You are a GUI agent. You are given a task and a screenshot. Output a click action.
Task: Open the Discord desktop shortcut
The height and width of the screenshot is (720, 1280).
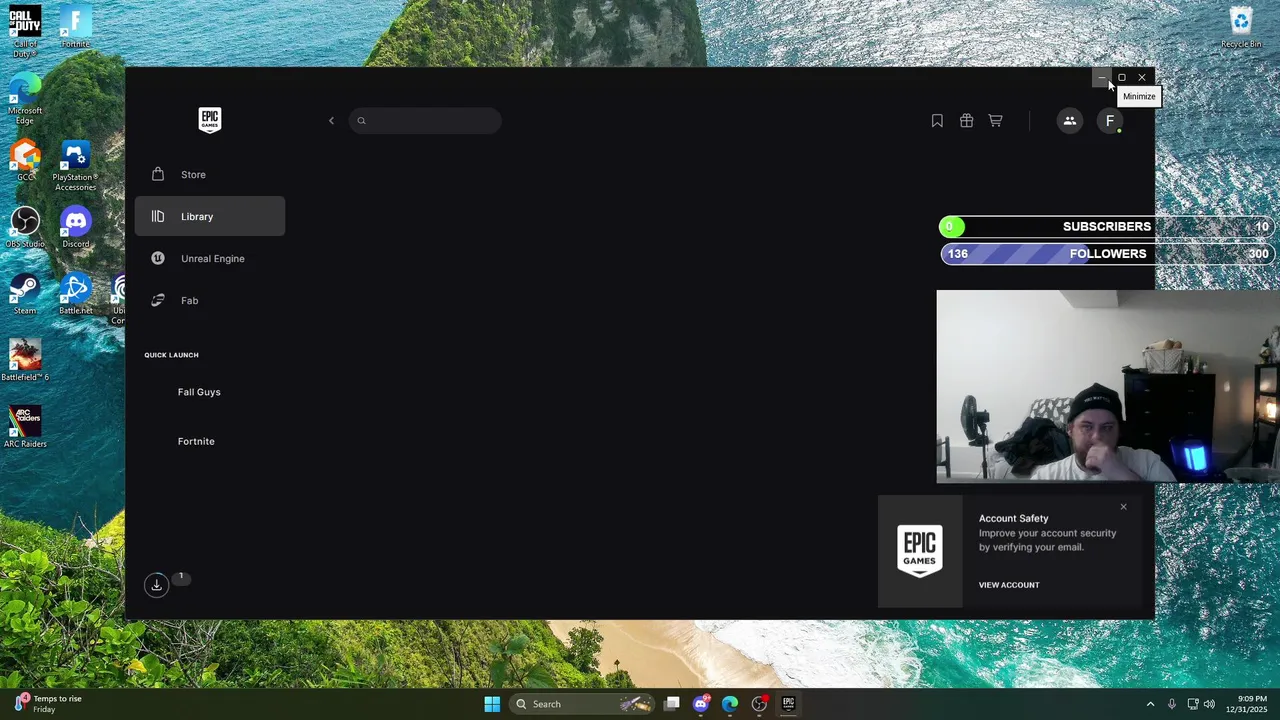point(75,227)
